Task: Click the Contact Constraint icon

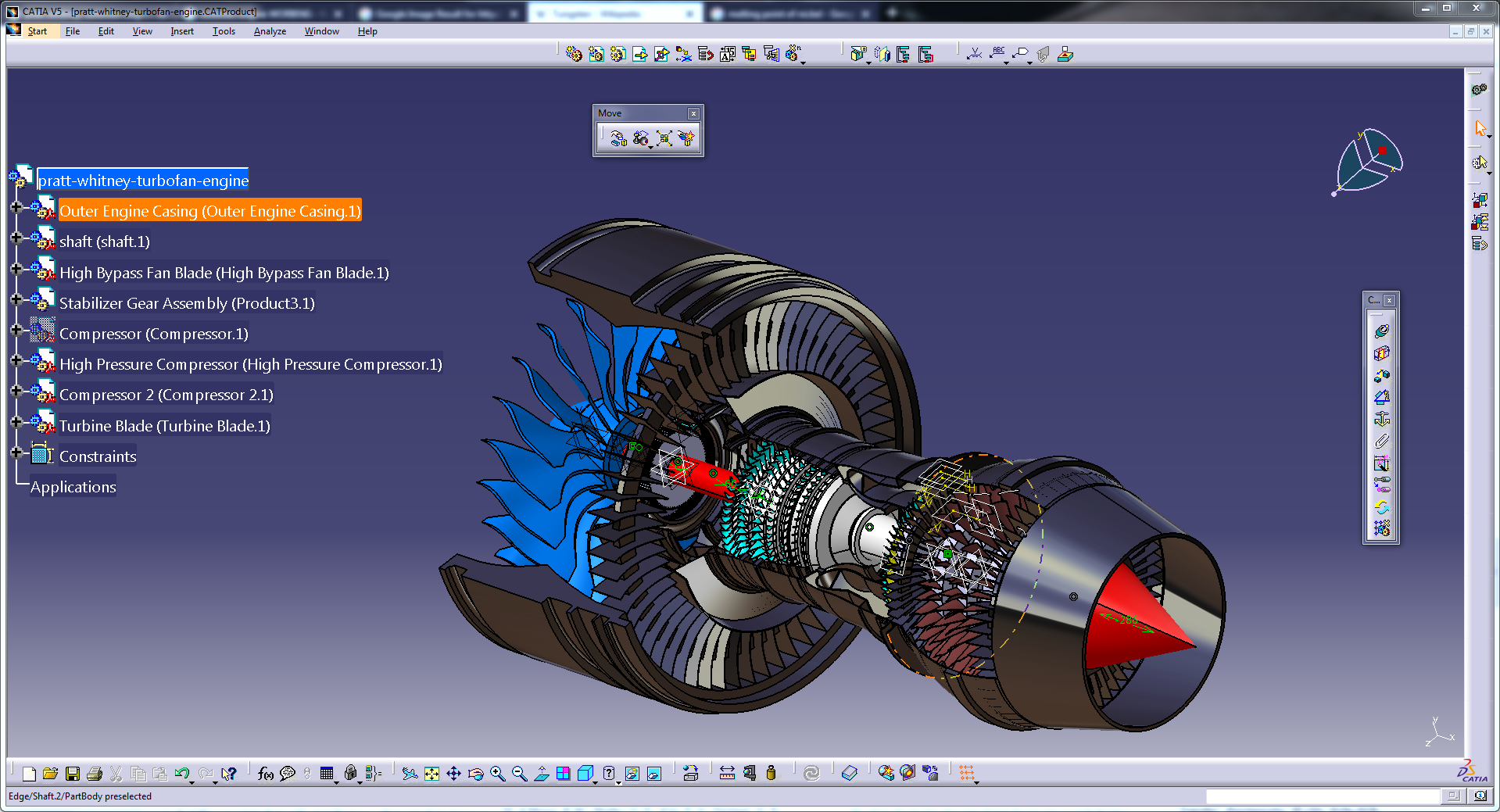Action: (1381, 353)
